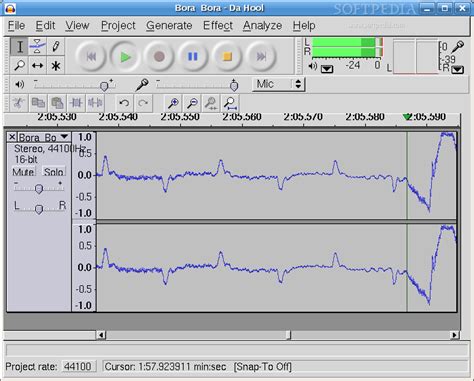Click the output meter speaker icon
This screenshot has height=381, width=474.
(312, 66)
